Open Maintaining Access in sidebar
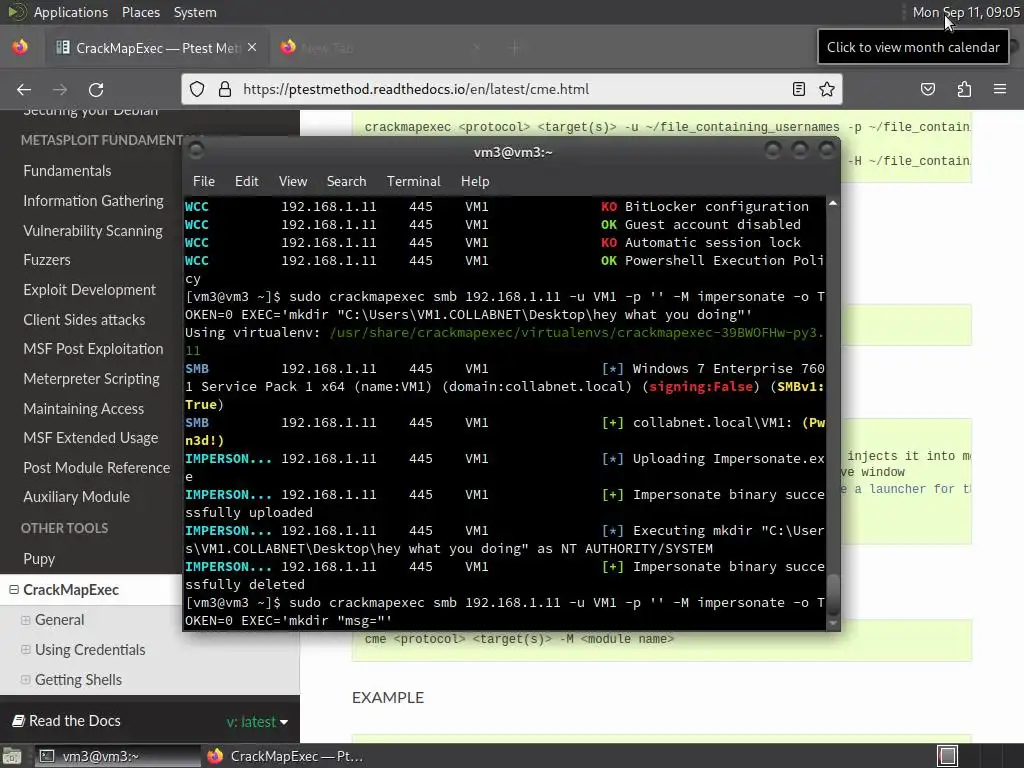 [84, 409]
